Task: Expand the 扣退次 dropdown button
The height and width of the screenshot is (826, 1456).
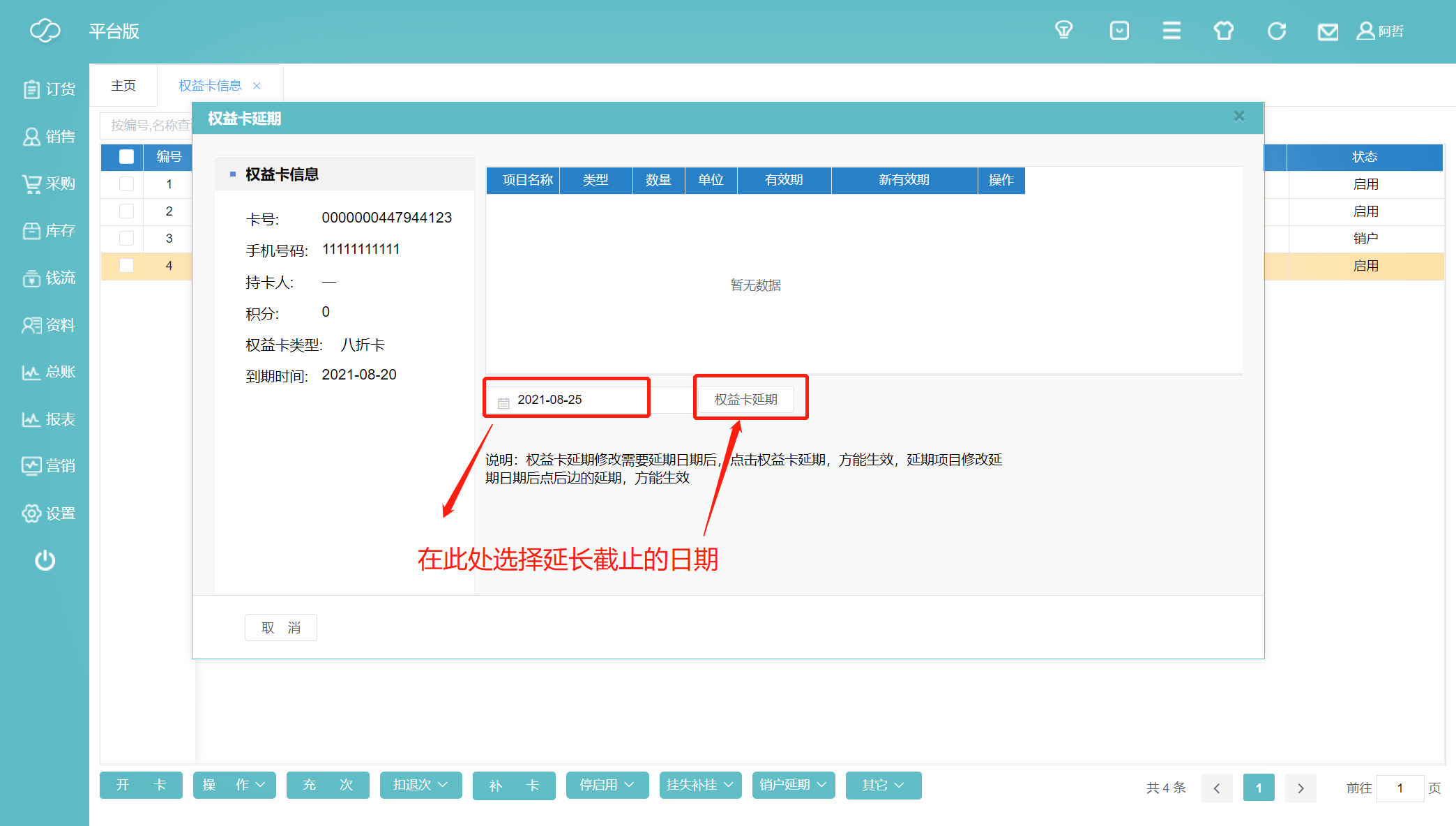Action: (x=420, y=786)
